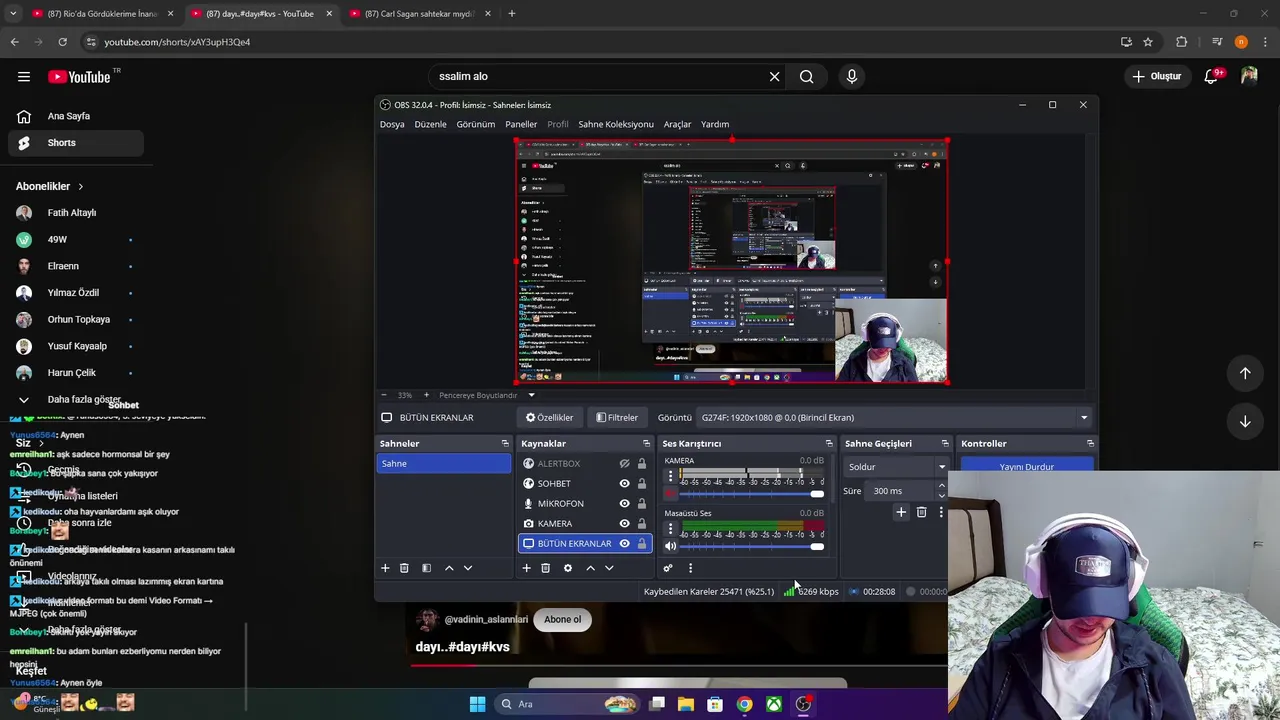Click Yayını Durdur button
The image size is (1280, 720).
[x=1026, y=466]
